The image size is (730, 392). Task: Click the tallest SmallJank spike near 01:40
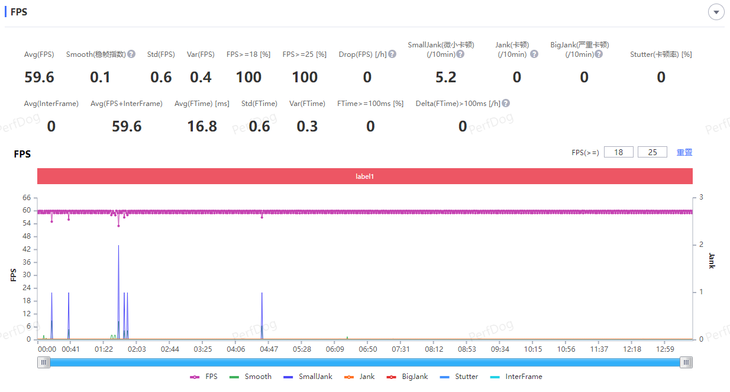118,292
